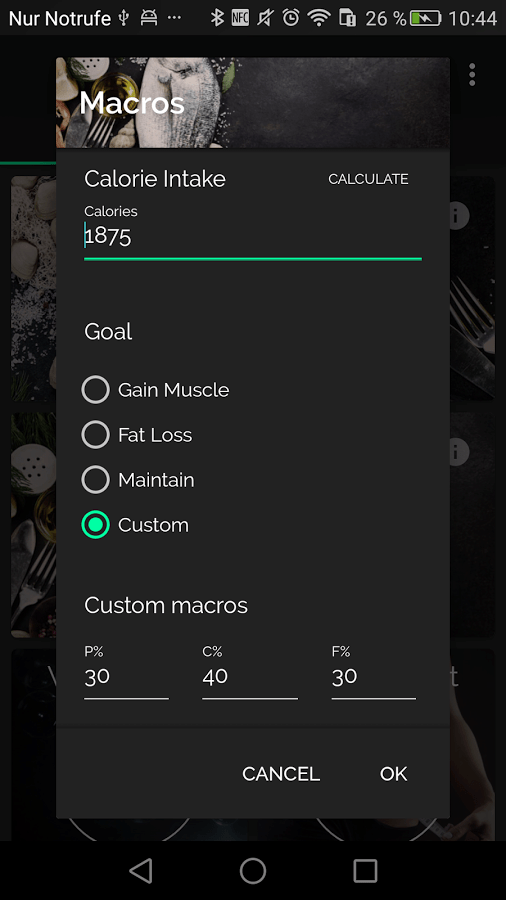This screenshot has width=506, height=900.
Task: Edit the P% protein percentage field
Action: (126, 678)
